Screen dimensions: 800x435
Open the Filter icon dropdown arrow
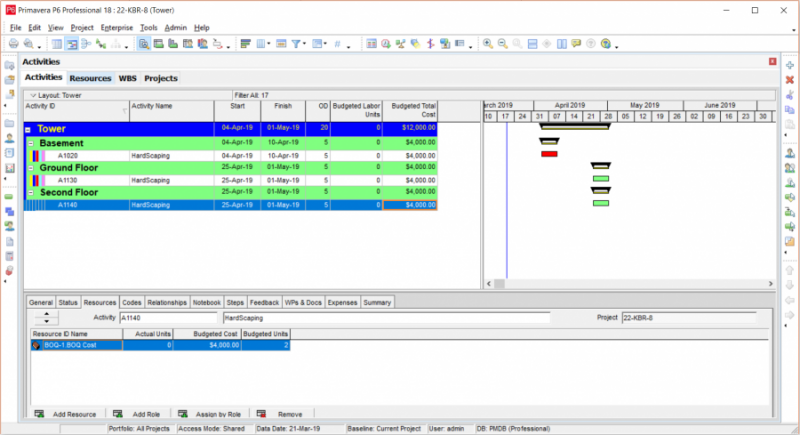(x=305, y=44)
